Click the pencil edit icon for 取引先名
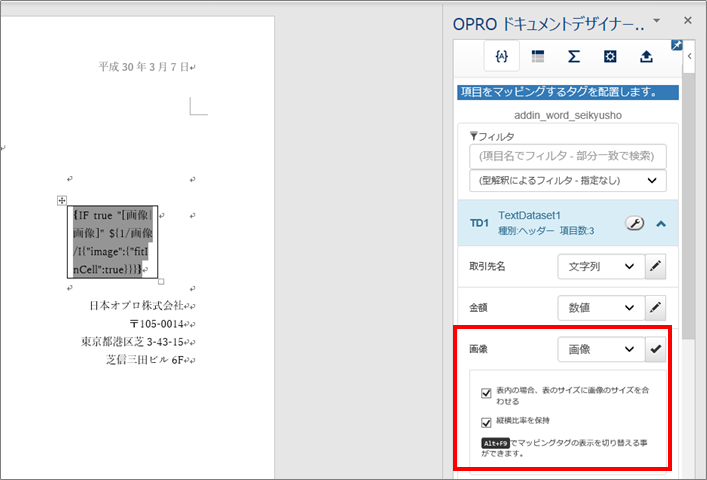 click(655, 266)
